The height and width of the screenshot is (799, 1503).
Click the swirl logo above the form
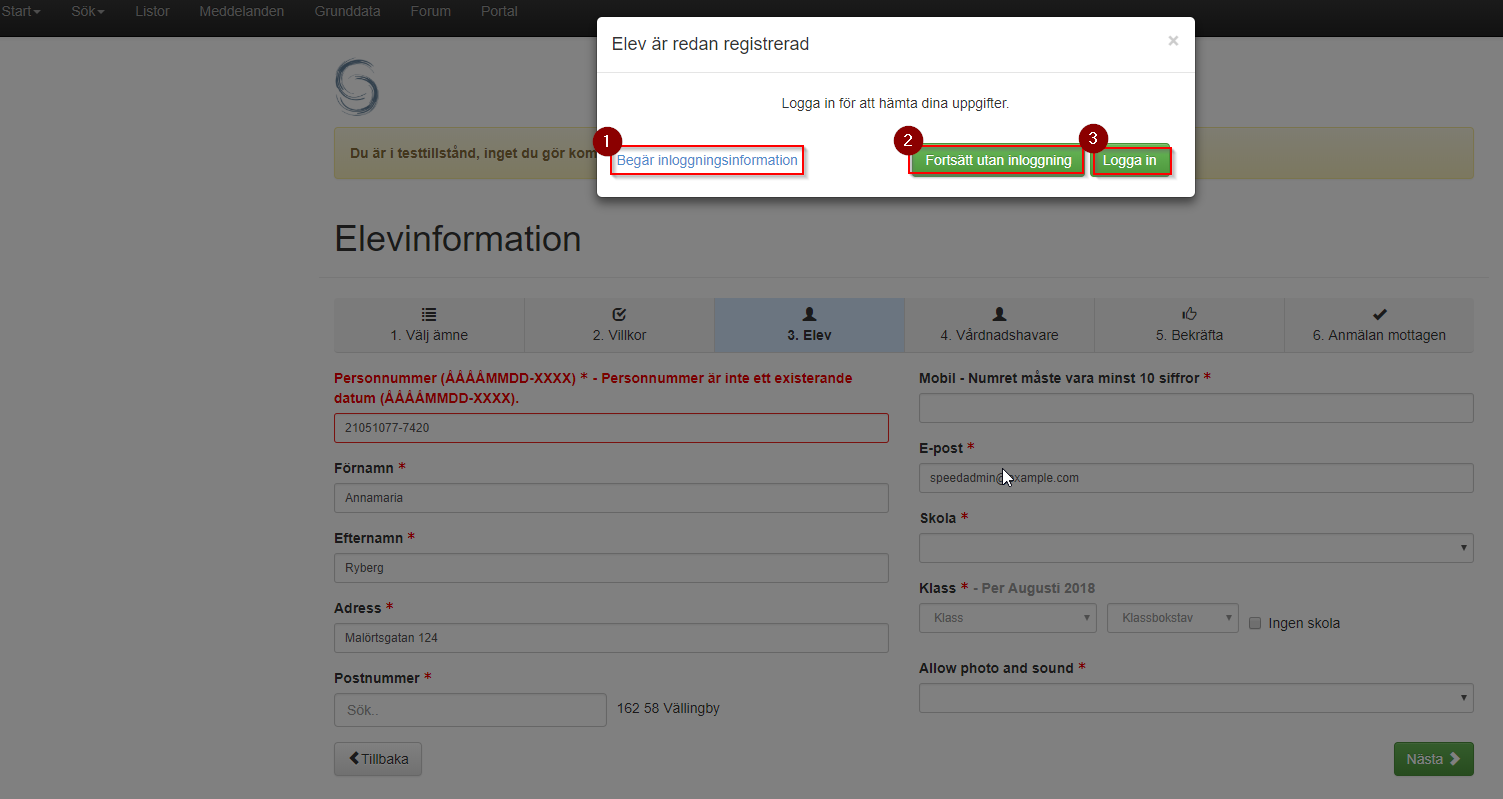(x=357, y=87)
